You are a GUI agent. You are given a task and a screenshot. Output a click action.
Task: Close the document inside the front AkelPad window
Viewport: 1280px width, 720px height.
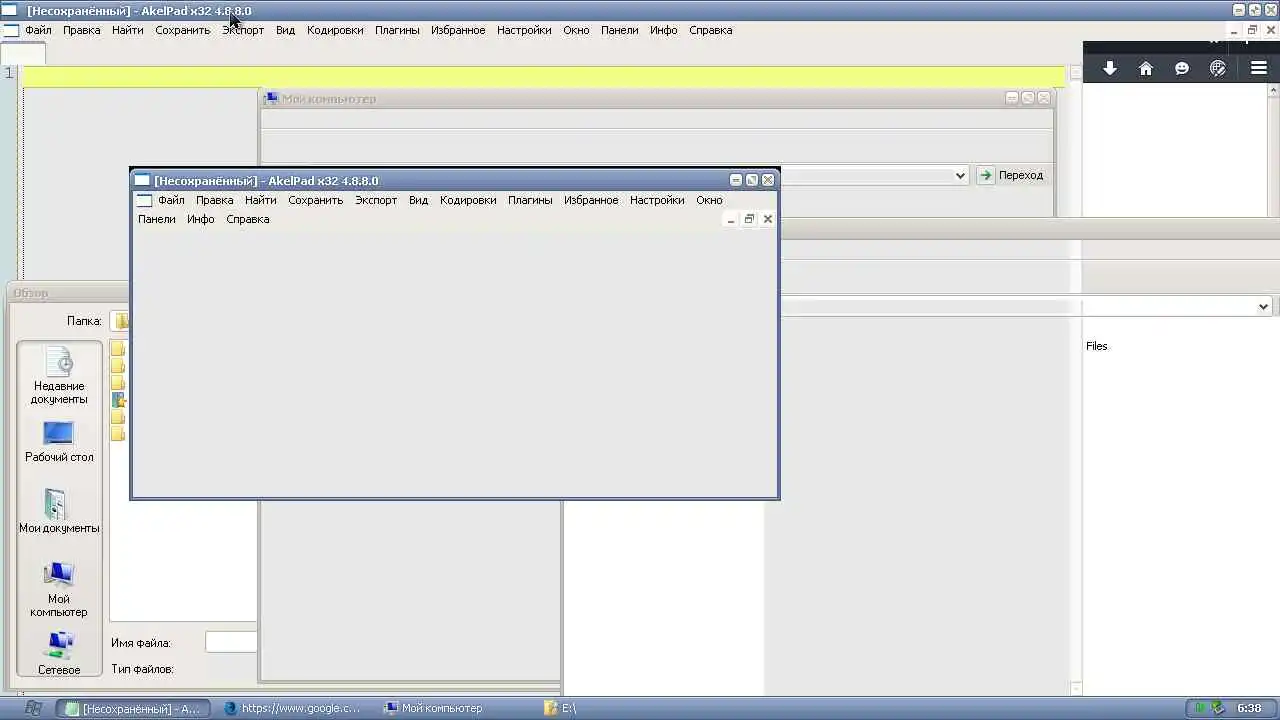(768, 219)
